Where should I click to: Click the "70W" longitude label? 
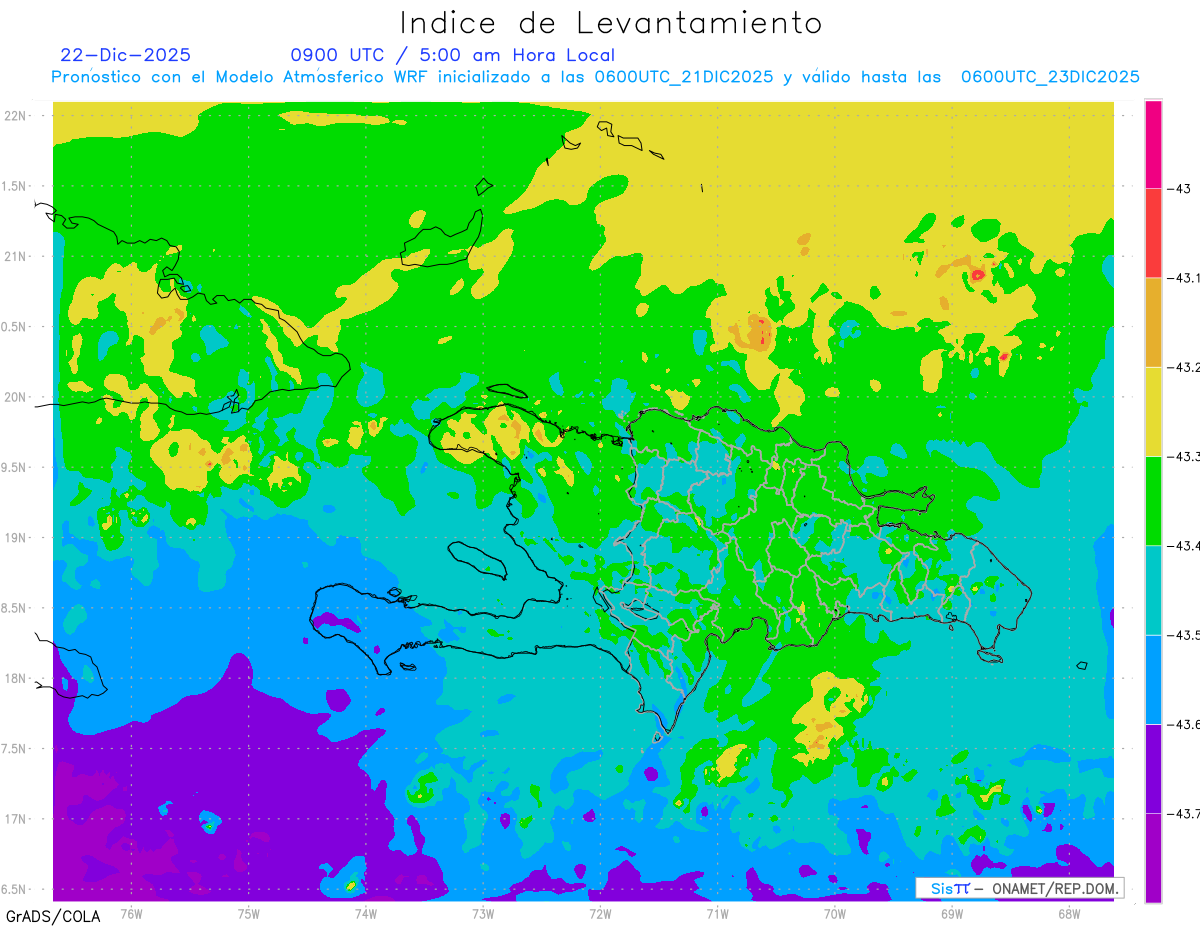(834, 913)
